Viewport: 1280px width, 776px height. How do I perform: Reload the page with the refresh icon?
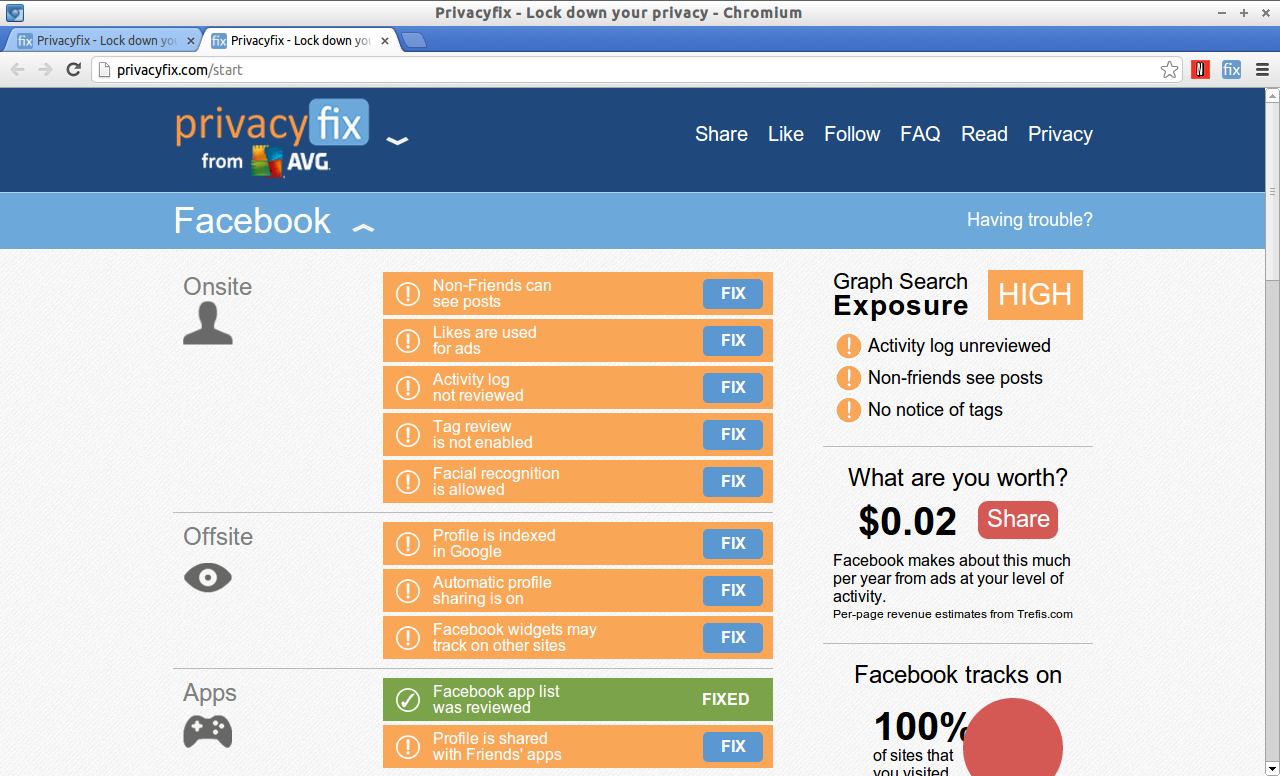(x=73, y=69)
